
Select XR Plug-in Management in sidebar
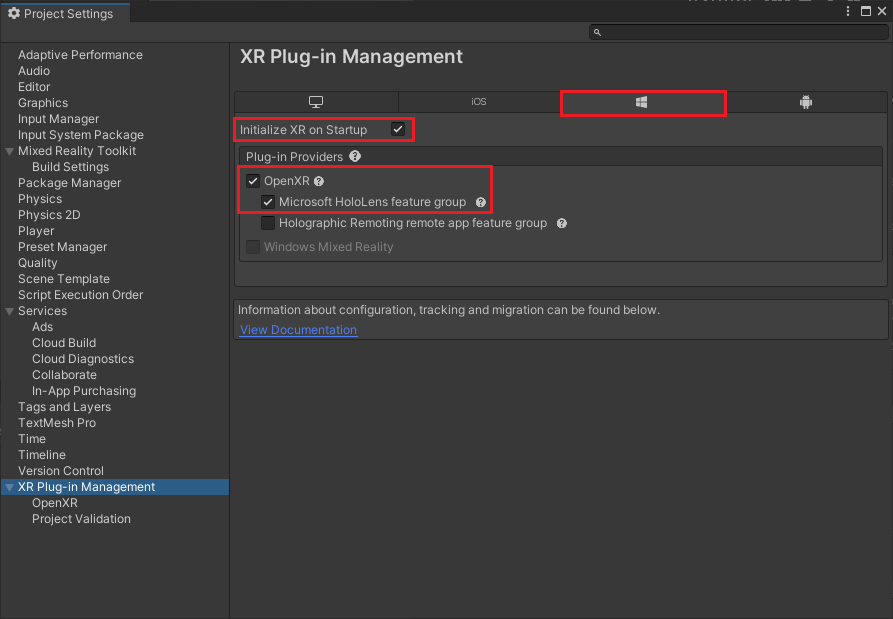pyautogui.click(x=87, y=487)
